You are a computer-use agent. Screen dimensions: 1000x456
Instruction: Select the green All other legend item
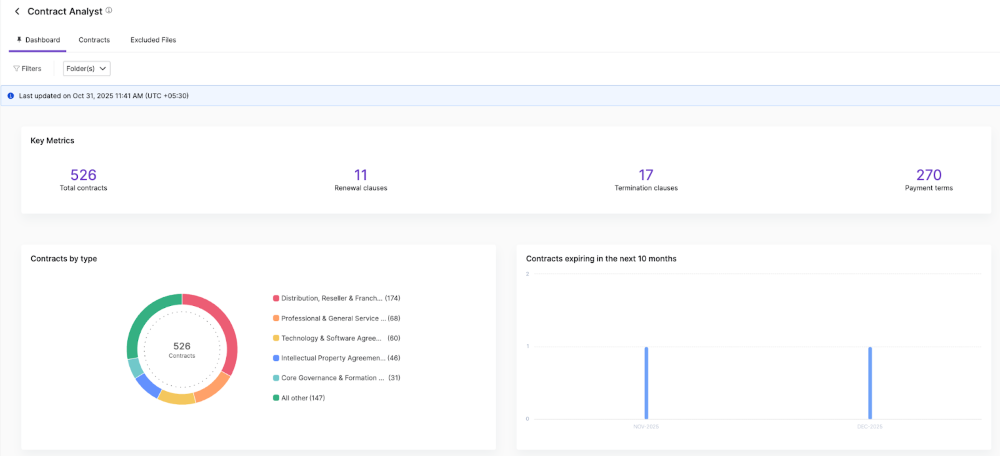point(302,398)
